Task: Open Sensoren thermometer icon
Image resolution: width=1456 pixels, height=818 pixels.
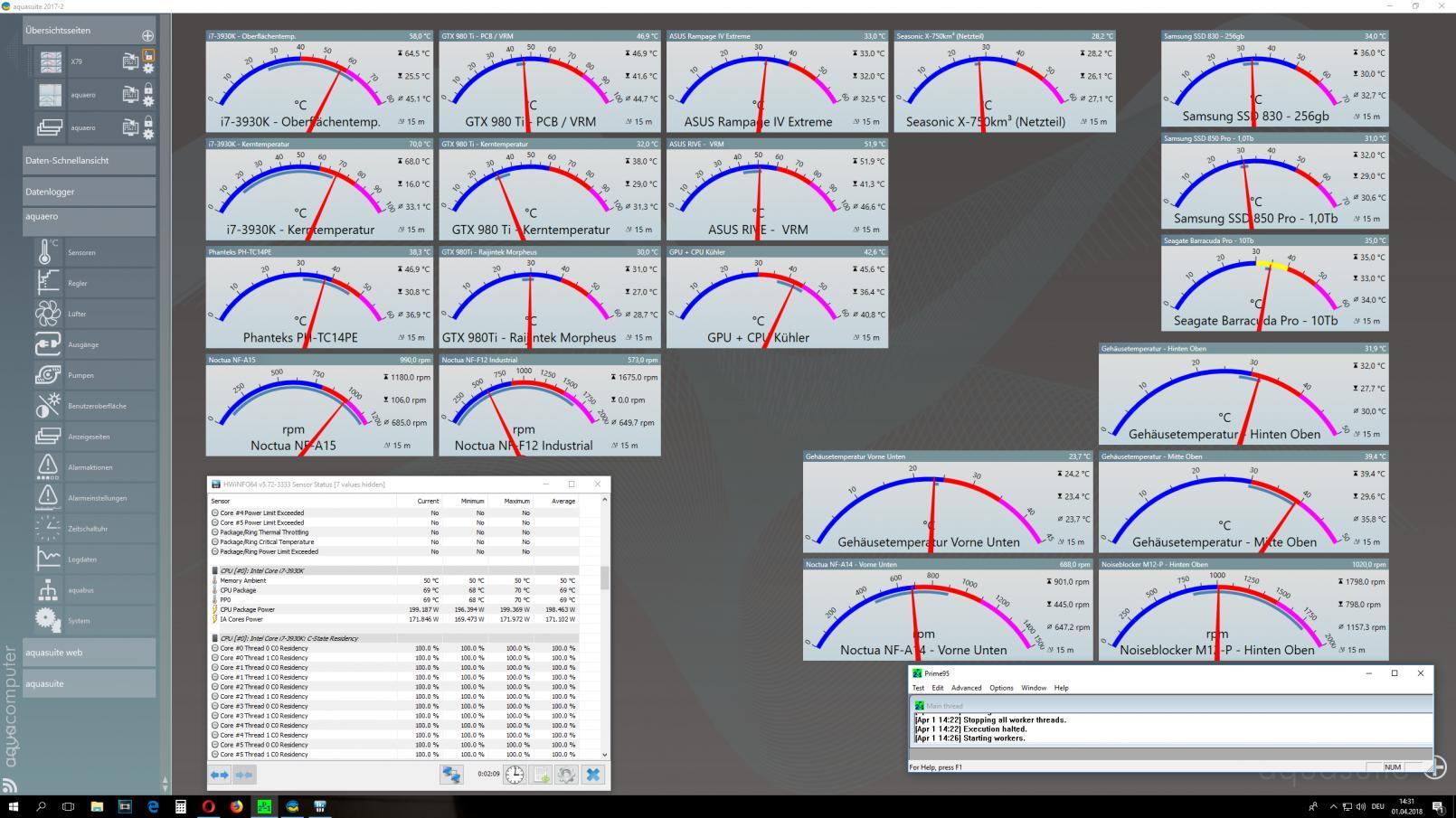Action: pos(47,252)
